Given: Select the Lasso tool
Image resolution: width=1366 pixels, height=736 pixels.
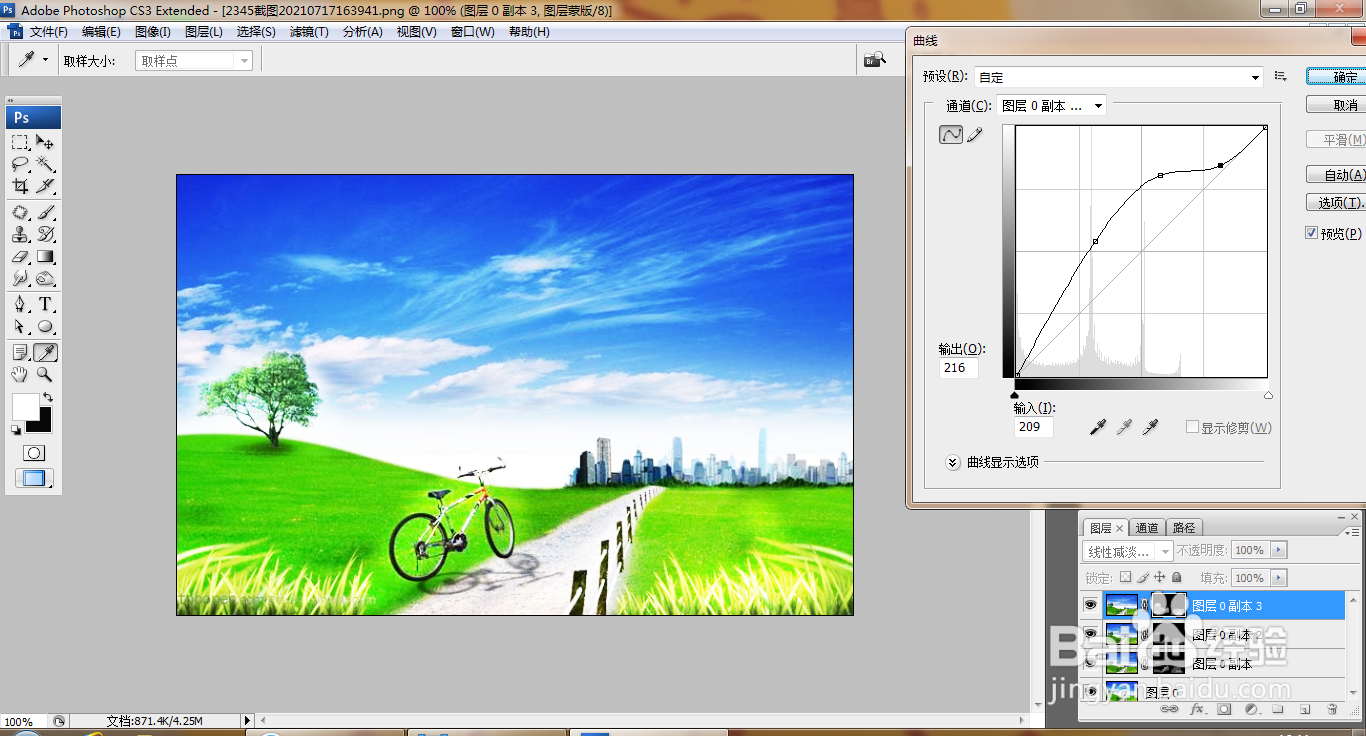Looking at the screenshot, I should pyautogui.click(x=20, y=164).
